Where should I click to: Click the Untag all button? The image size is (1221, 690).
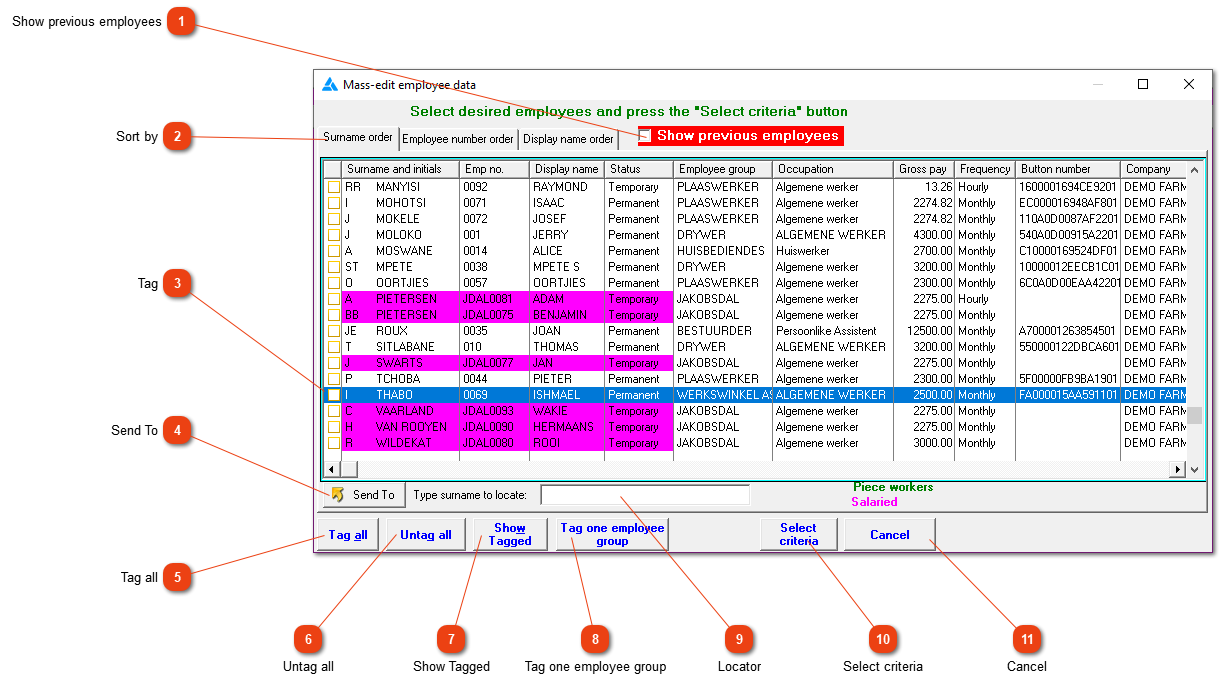pyautogui.click(x=426, y=535)
